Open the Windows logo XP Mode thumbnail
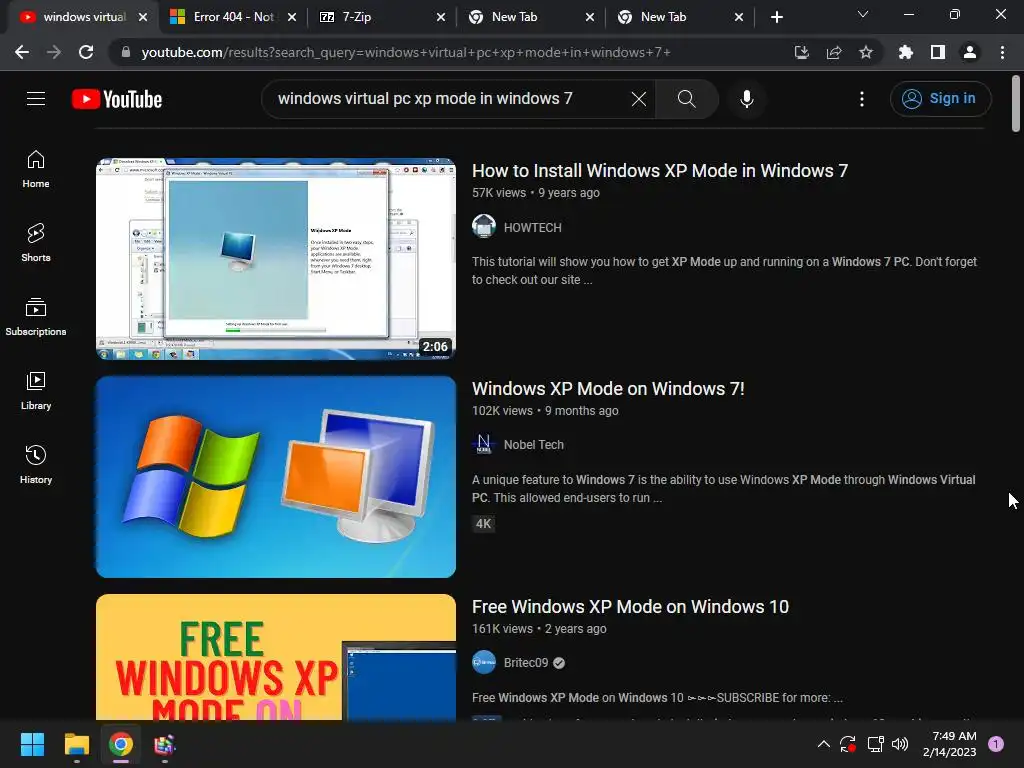Viewport: 1024px width, 768px height. [x=276, y=477]
